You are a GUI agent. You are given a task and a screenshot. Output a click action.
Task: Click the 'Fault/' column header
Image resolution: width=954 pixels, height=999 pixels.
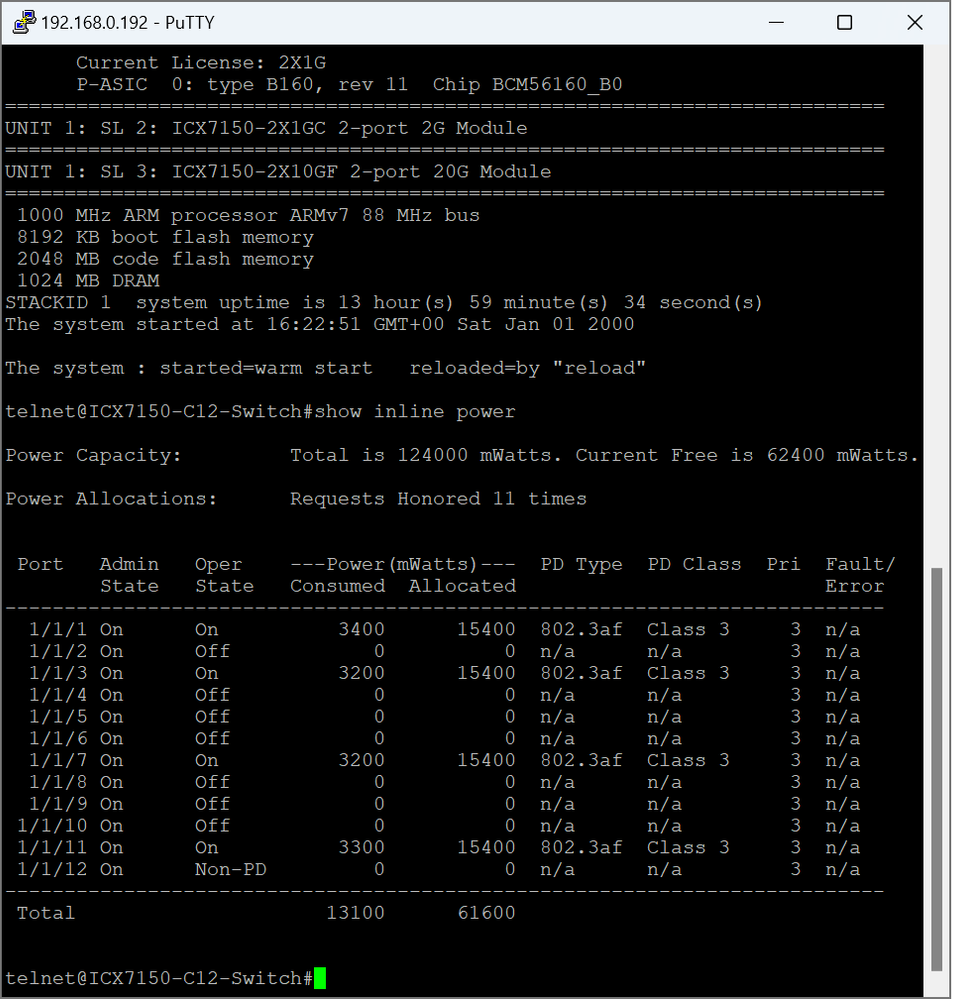[x=860, y=564]
